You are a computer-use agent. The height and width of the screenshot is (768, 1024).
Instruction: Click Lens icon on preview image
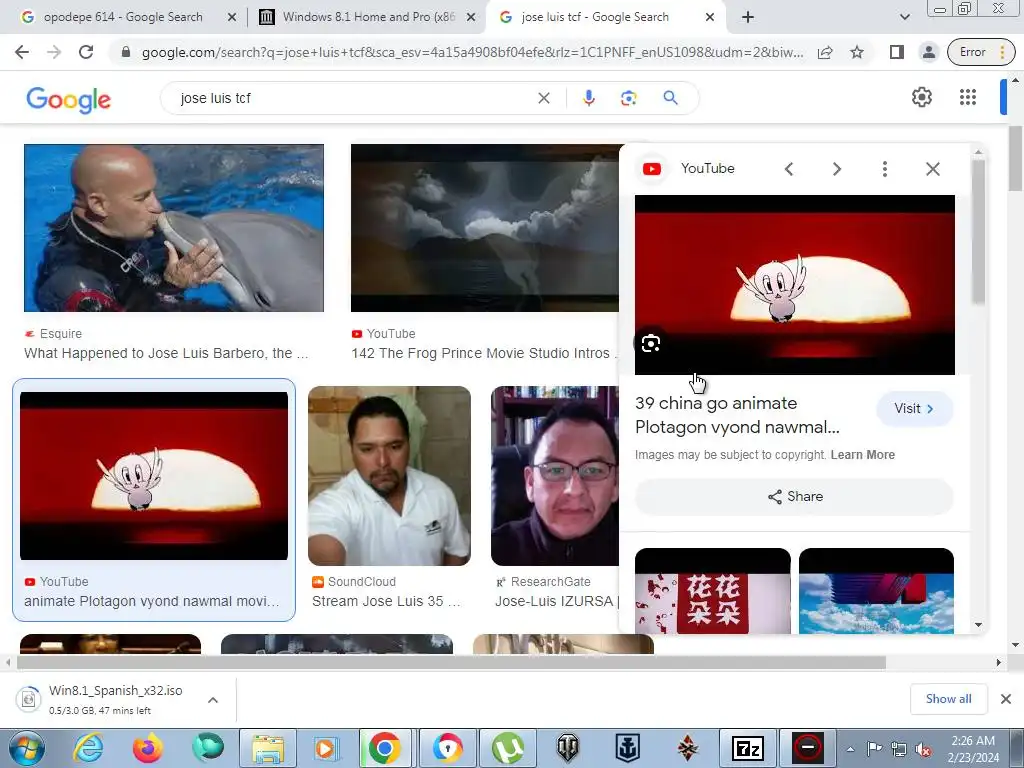(650, 344)
